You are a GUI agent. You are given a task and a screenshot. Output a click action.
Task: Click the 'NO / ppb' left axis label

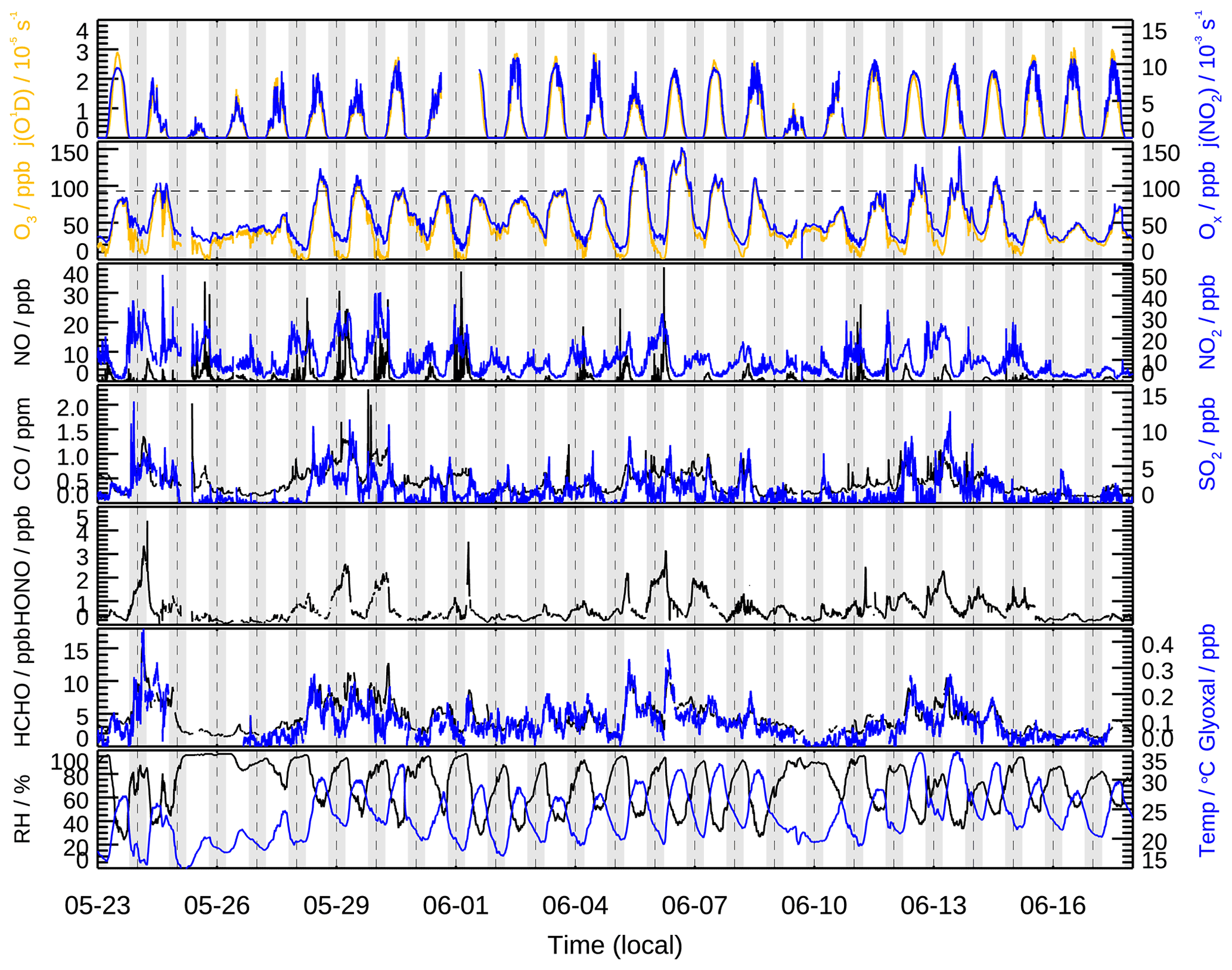coord(23,322)
